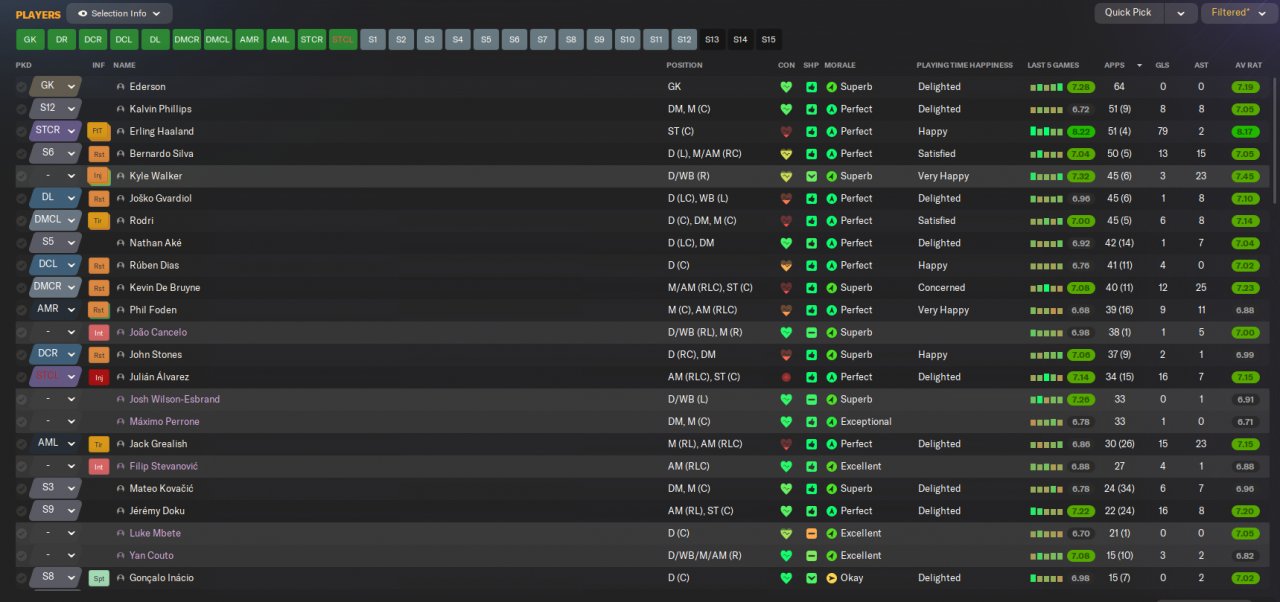Click Gonçalo Inácio's Spt status icon

point(98,578)
